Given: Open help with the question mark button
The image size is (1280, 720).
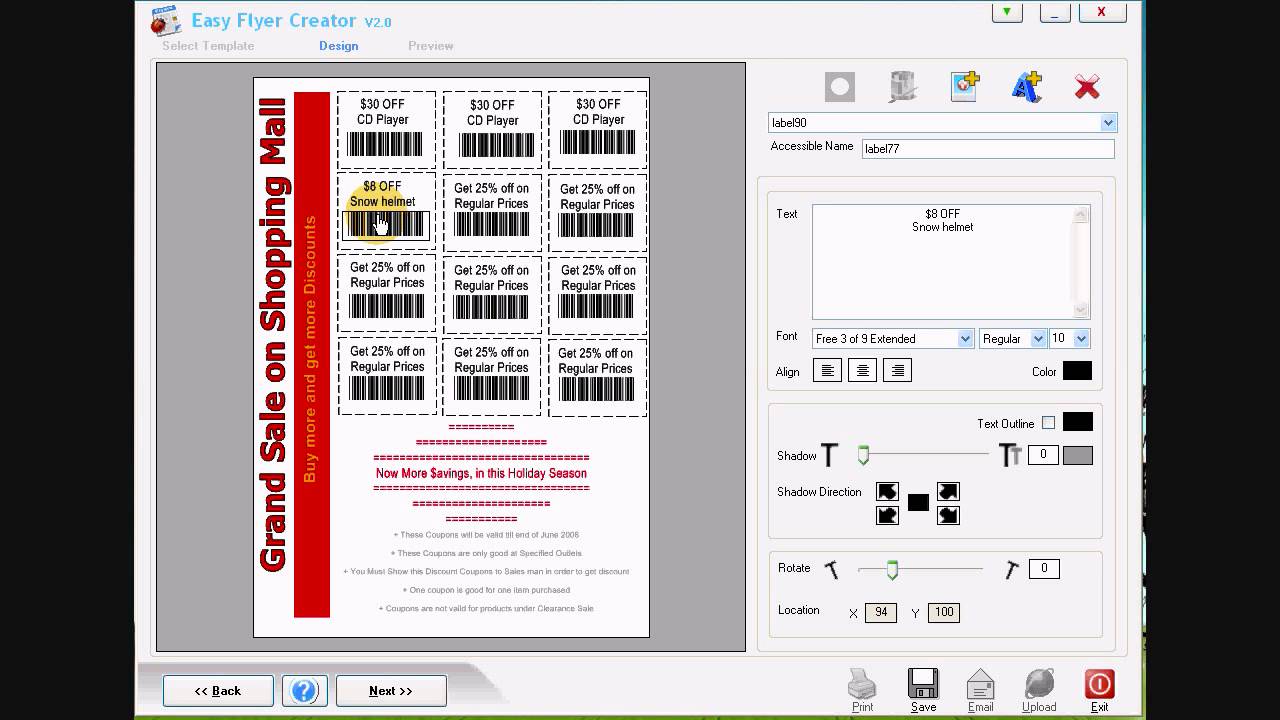Looking at the screenshot, I should pos(305,691).
